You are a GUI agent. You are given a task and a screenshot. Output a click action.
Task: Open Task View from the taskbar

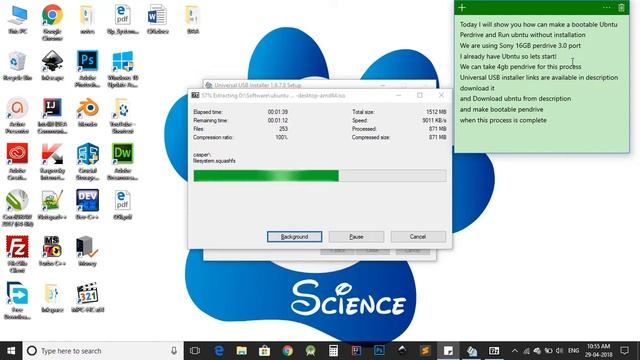click(x=195, y=351)
